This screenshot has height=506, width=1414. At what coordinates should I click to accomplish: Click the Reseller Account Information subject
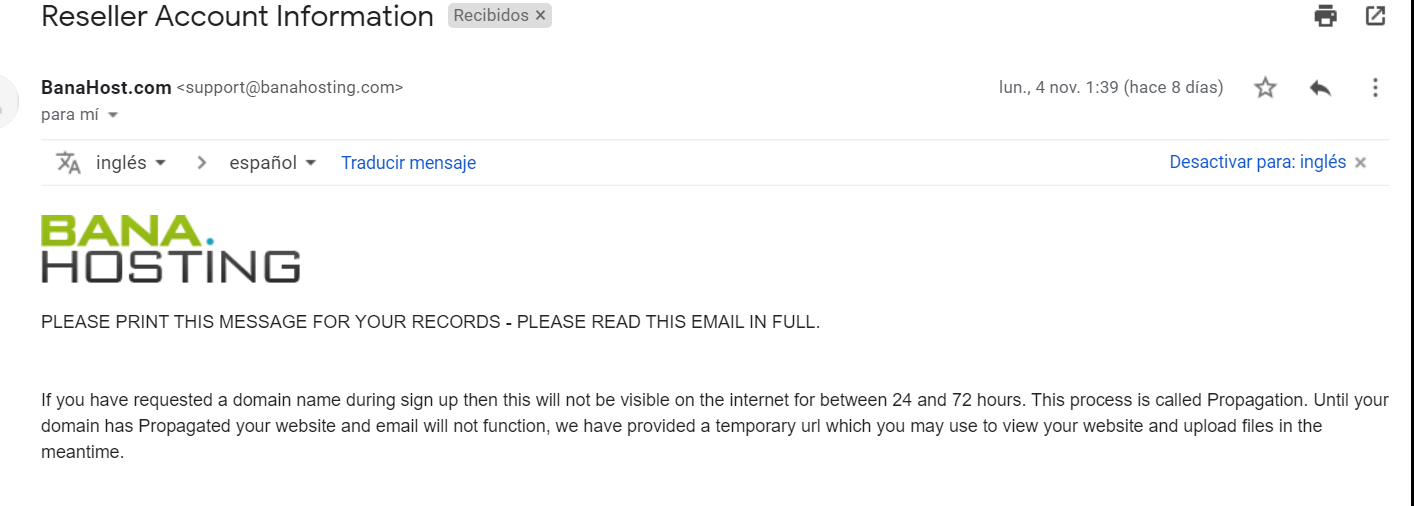coord(237,16)
